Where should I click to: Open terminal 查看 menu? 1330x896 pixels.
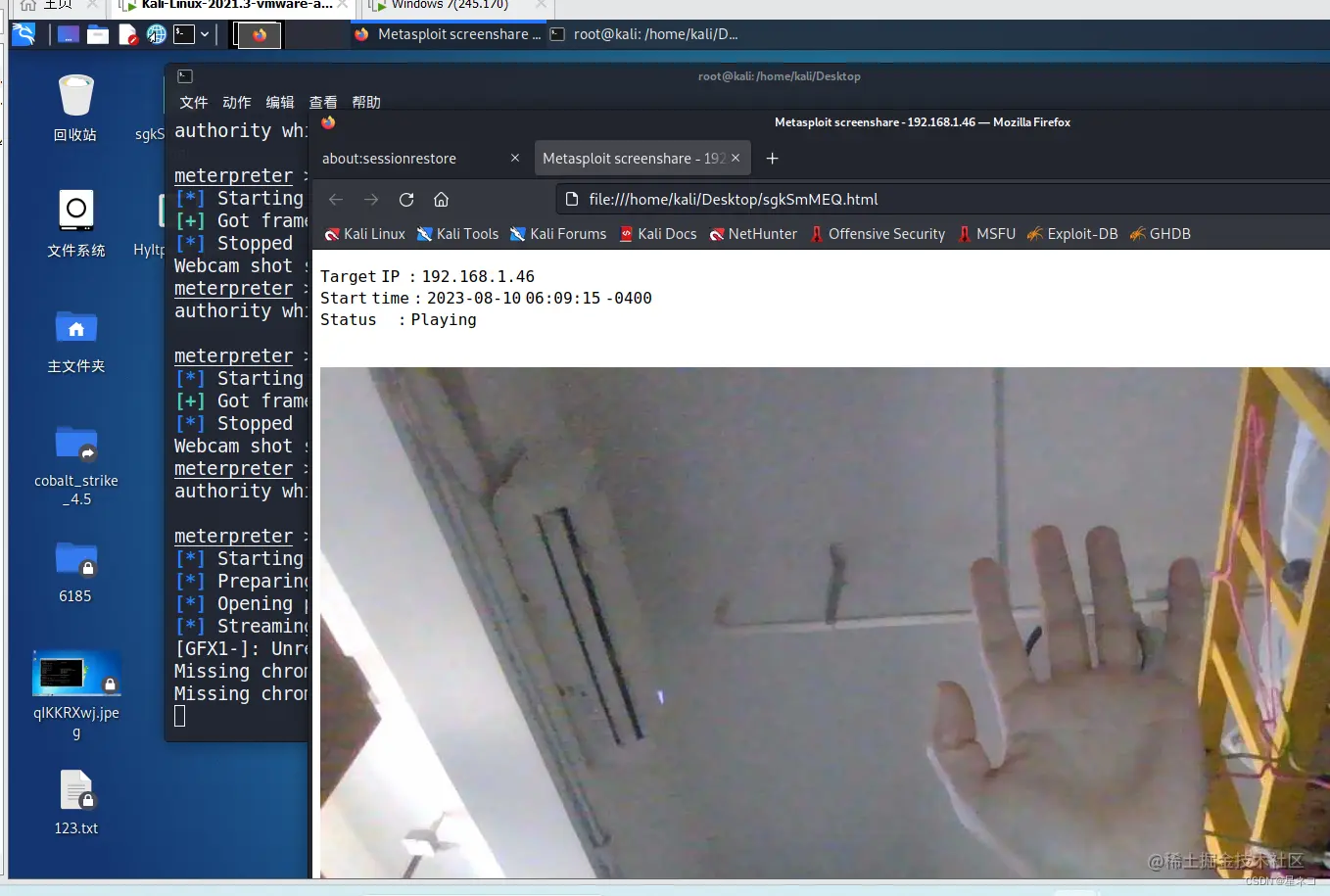click(x=323, y=102)
